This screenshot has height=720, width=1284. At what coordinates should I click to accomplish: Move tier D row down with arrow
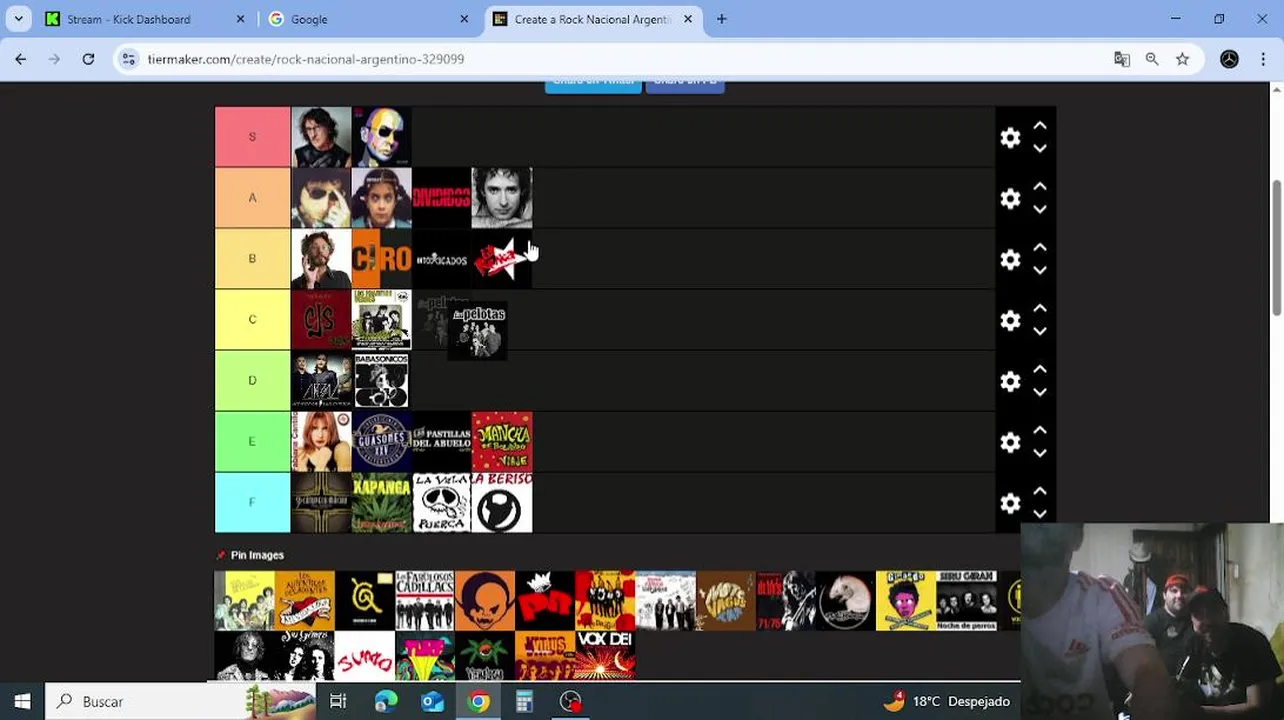(1040, 393)
